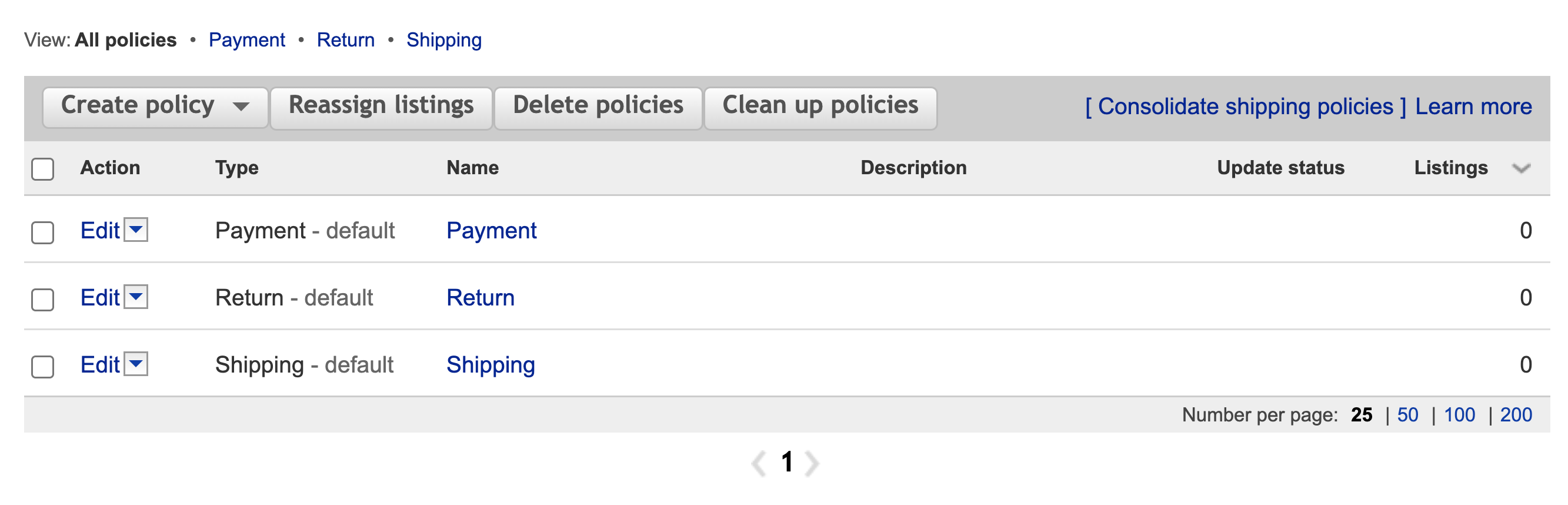Select the Payment policy checkbox
The height and width of the screenshot is (505, 1568).
tap(42, 232)
